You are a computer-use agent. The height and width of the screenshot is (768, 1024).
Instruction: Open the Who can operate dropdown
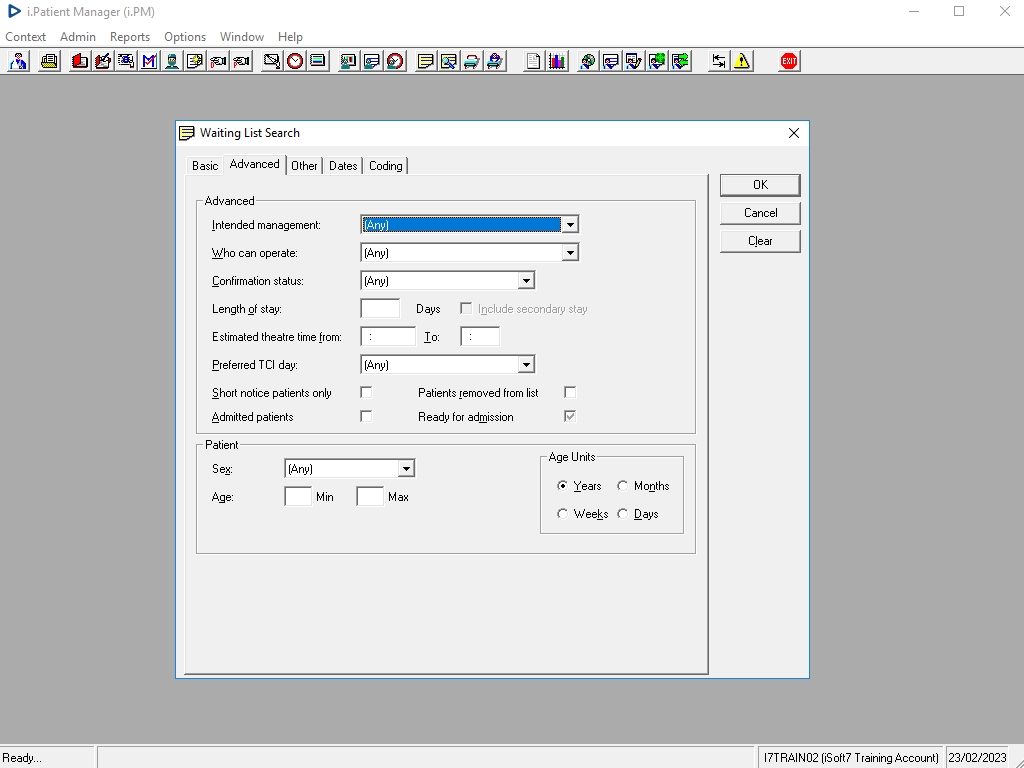(570, 253)
